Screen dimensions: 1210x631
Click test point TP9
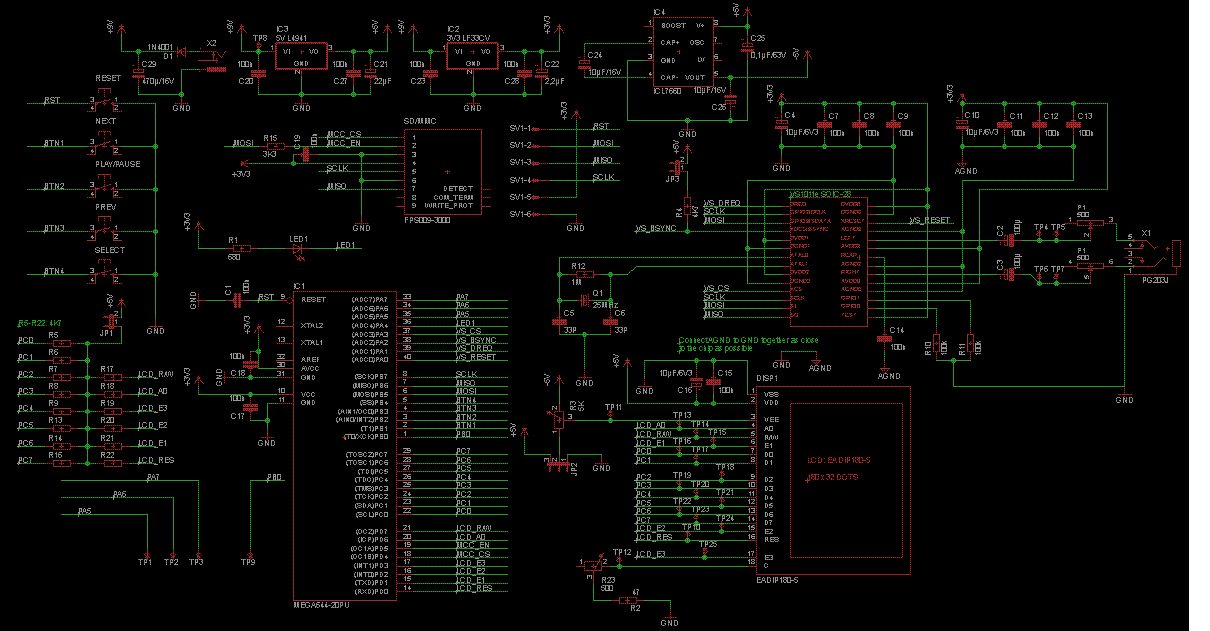click(x=249, y=553)
